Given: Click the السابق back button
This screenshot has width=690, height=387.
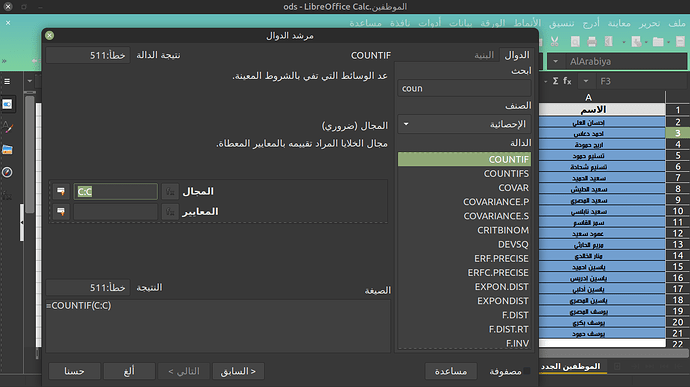Looking at the screenshot, I should (238, 371).
